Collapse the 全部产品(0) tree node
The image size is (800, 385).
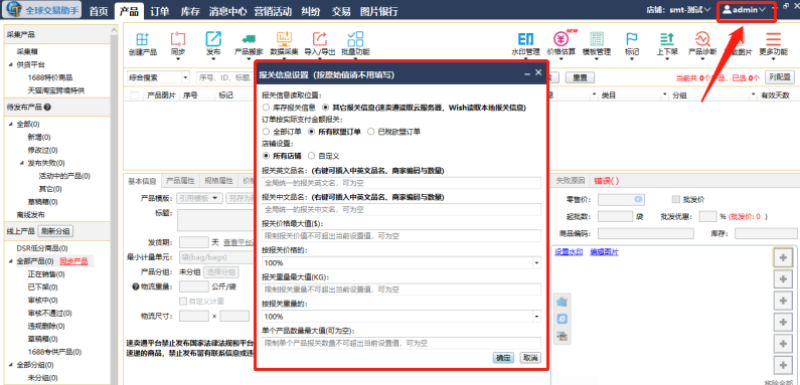tap(11, 261)
